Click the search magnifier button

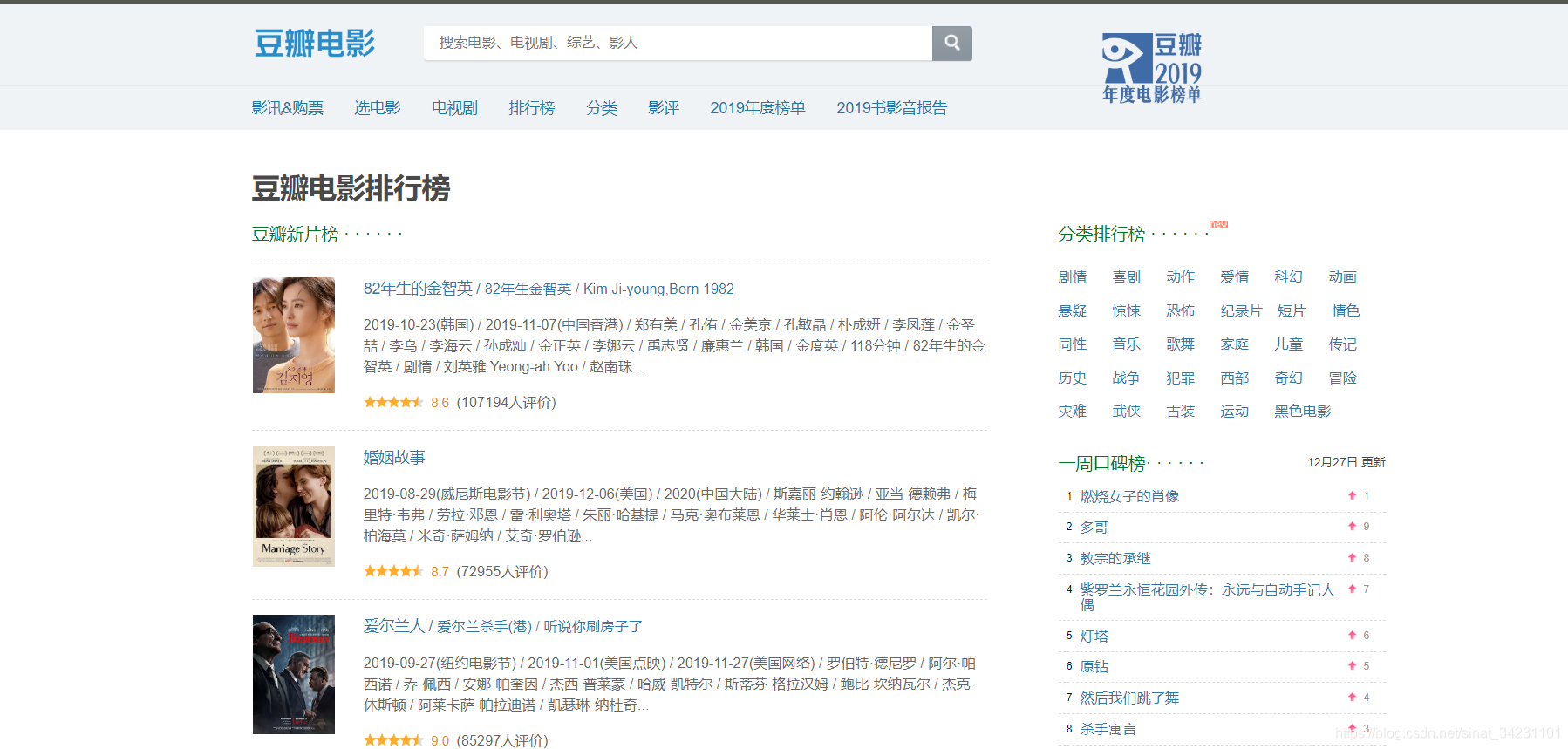951,43
